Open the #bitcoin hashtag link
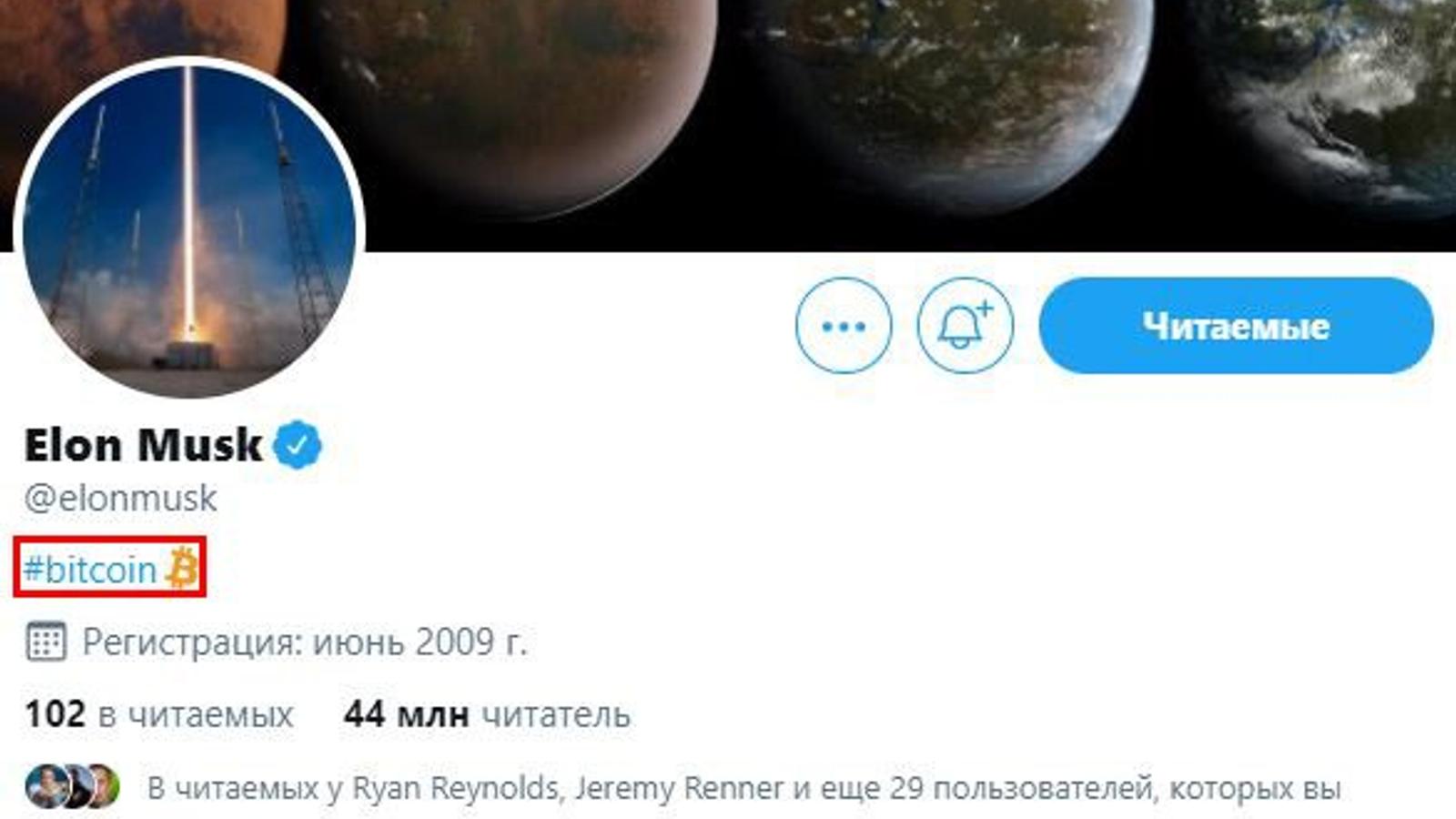The height and width of the screenshot is (819, 1456). coord(90,570)
